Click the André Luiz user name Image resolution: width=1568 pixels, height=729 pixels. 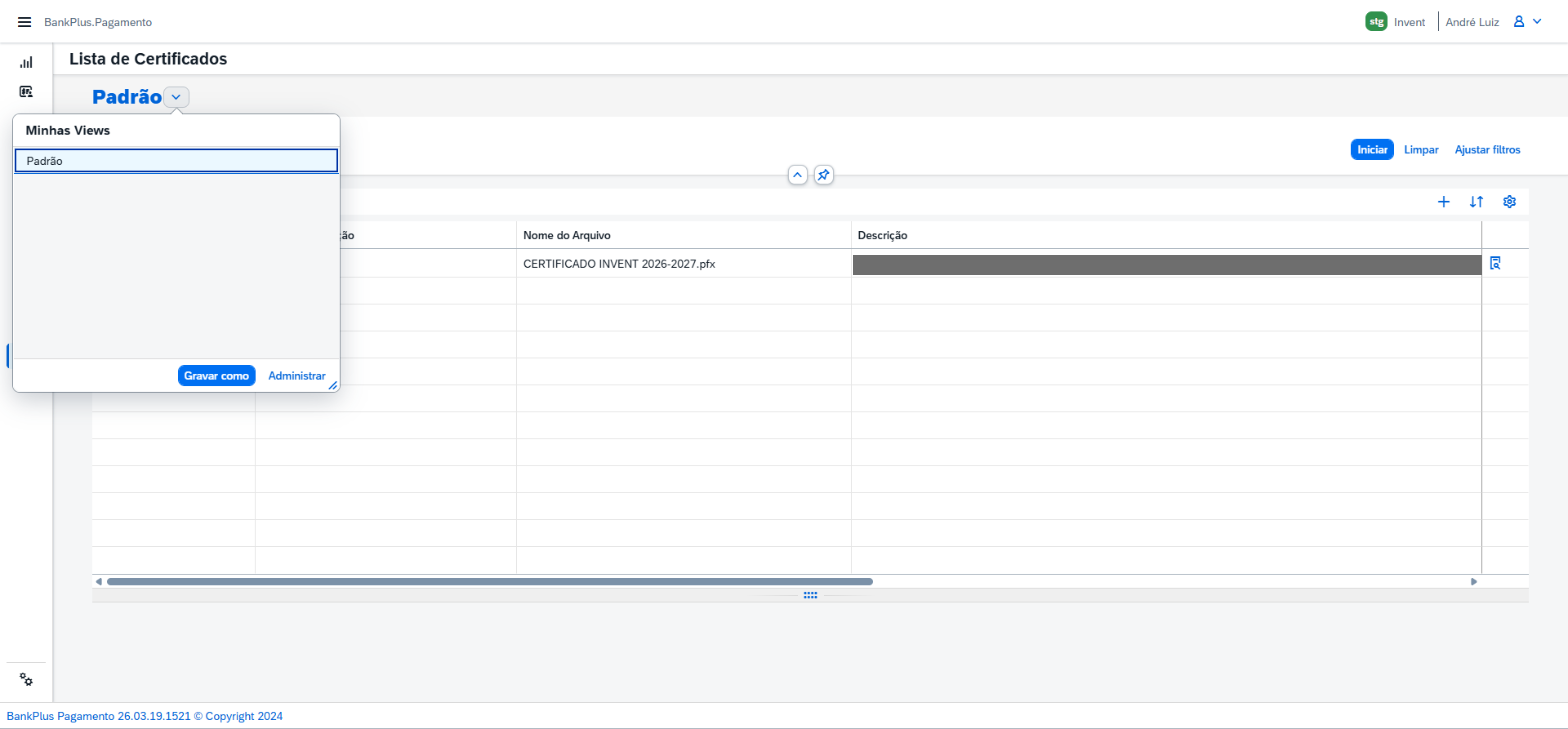coord(1472,22)
